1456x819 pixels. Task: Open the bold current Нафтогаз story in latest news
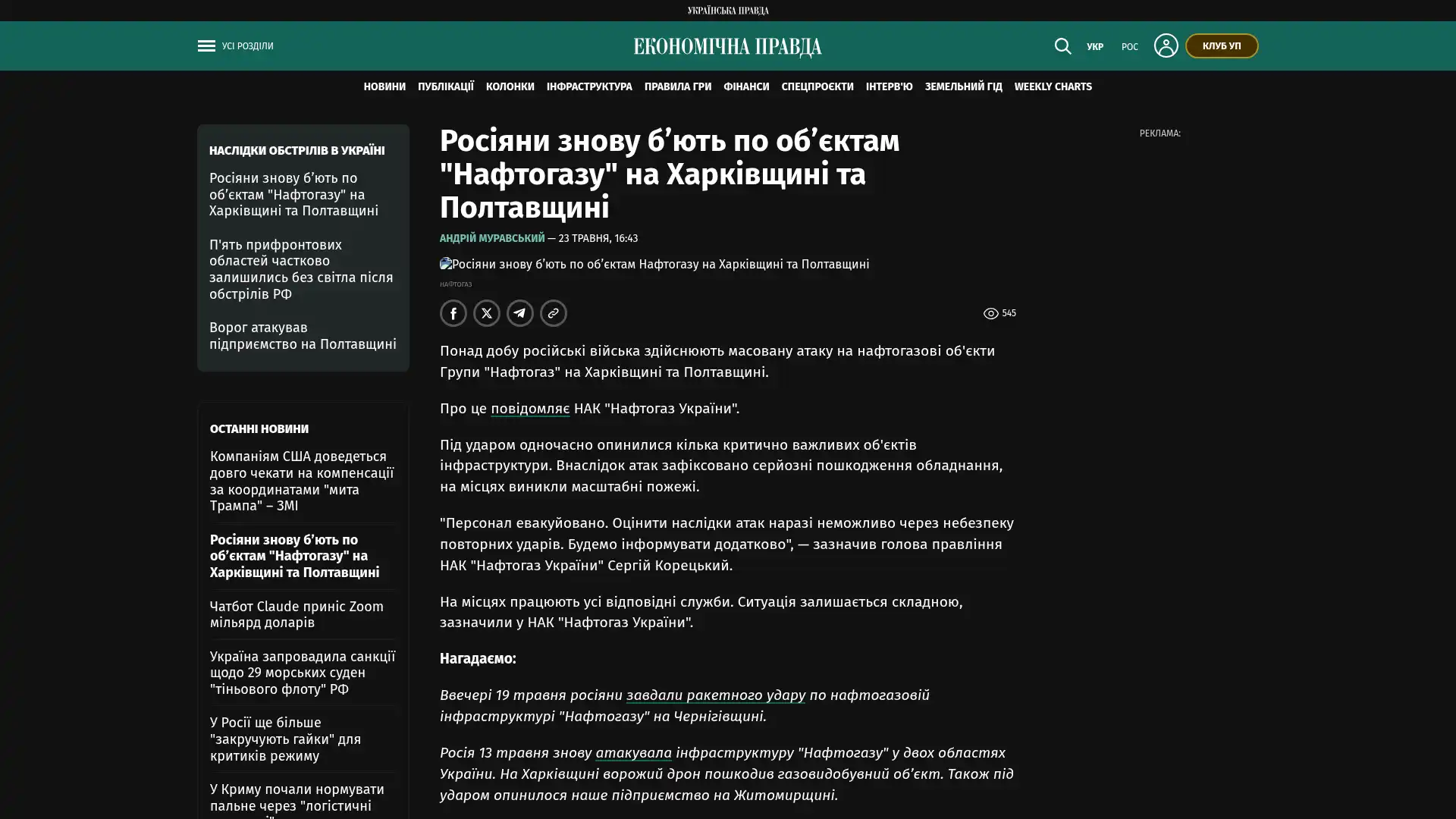[294, 556]
